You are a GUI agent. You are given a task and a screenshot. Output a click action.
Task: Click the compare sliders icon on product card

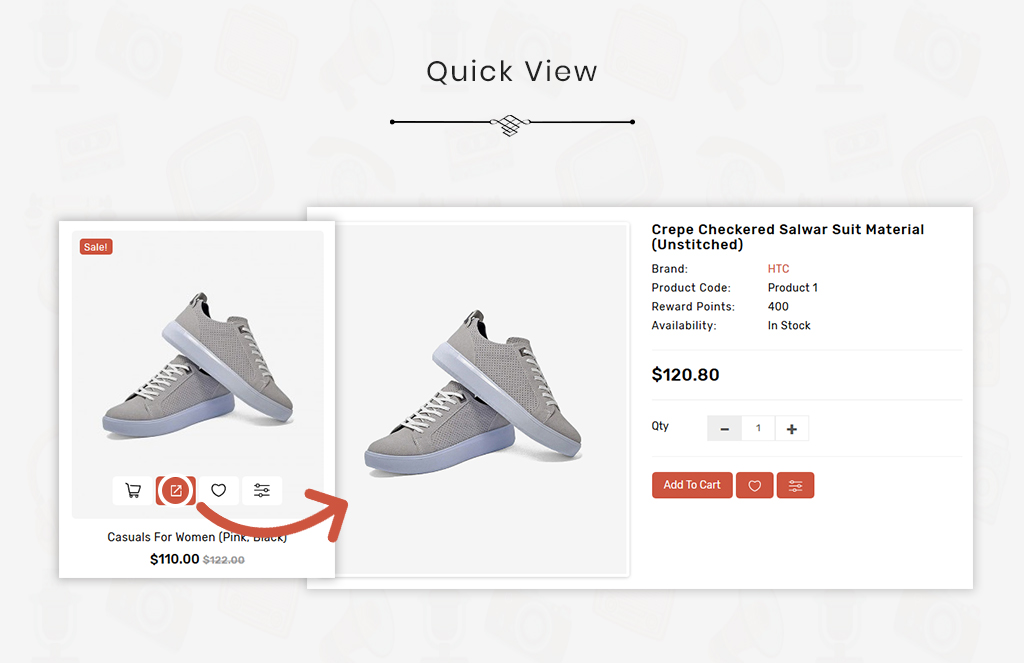[262, 491]
